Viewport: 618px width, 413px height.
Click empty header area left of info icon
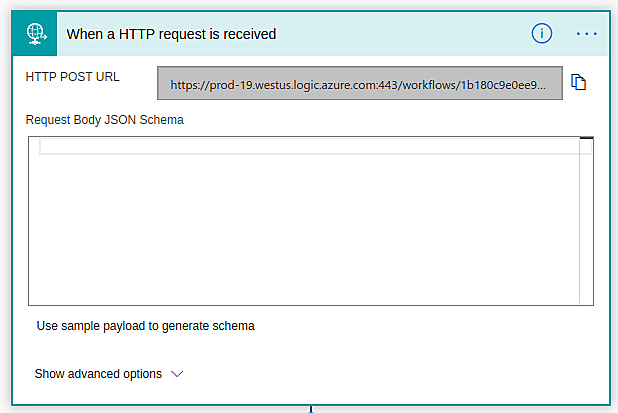420,34
